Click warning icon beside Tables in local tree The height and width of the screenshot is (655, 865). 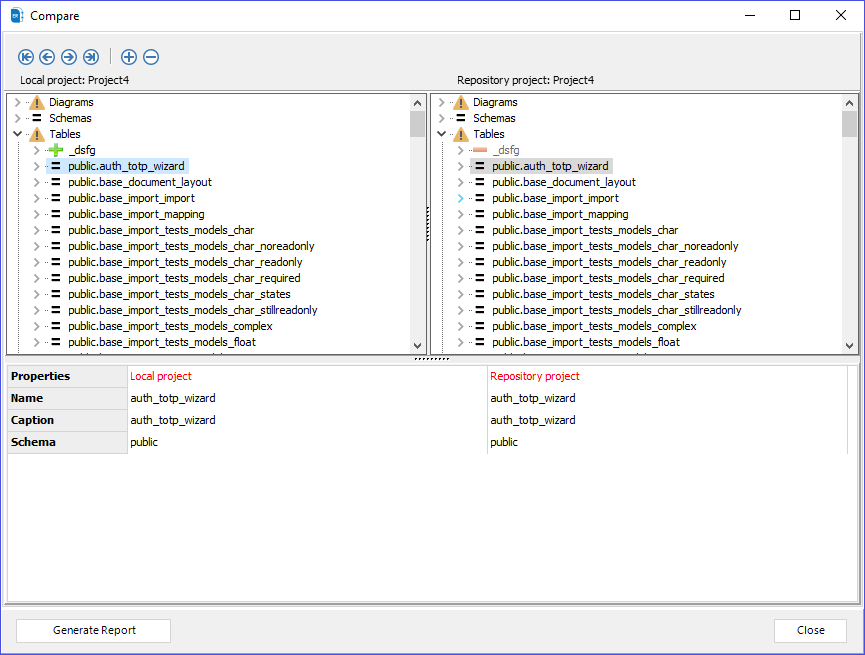coord(37,134)
